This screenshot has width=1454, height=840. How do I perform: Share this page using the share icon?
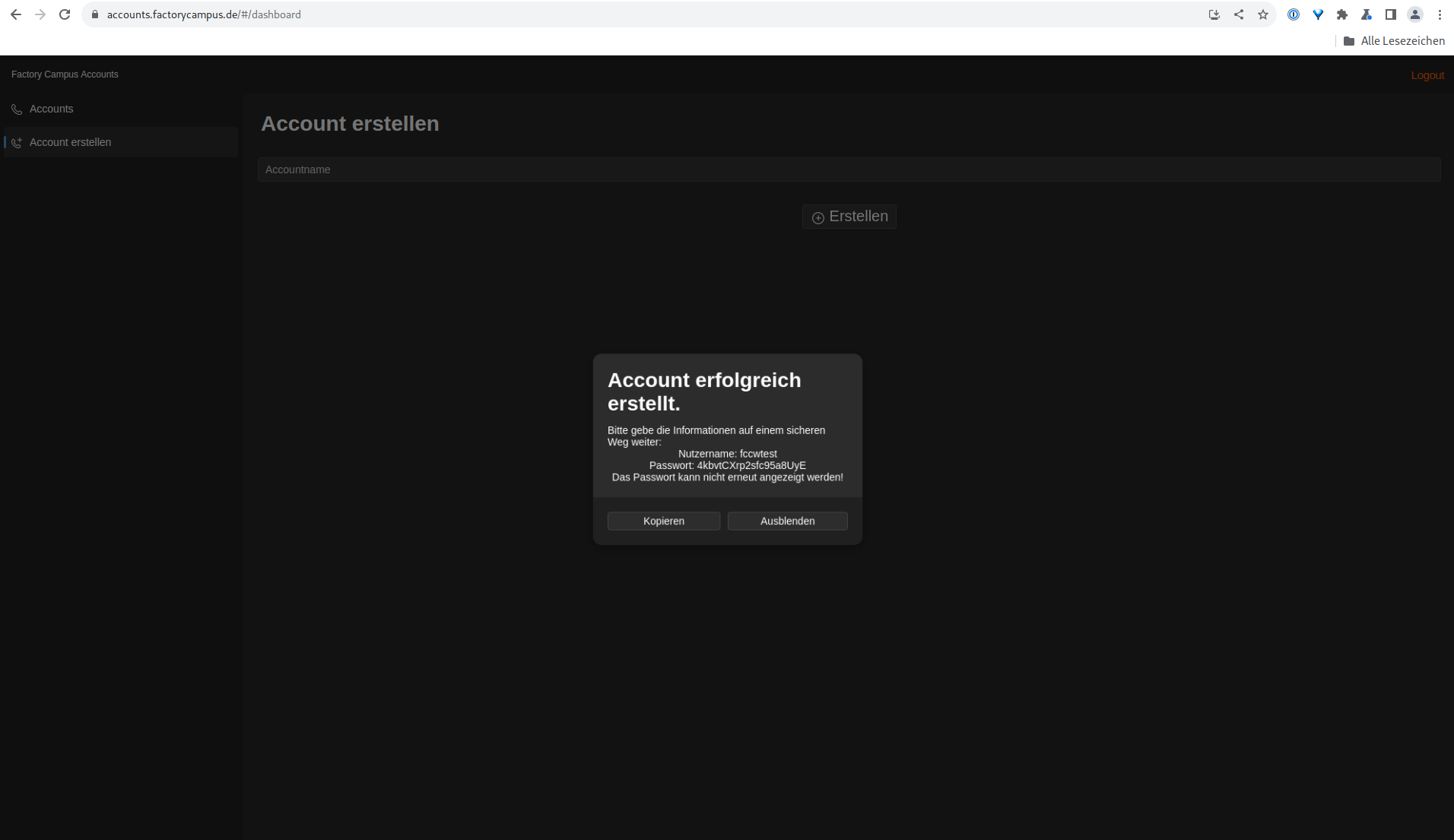coord(1239,14)
